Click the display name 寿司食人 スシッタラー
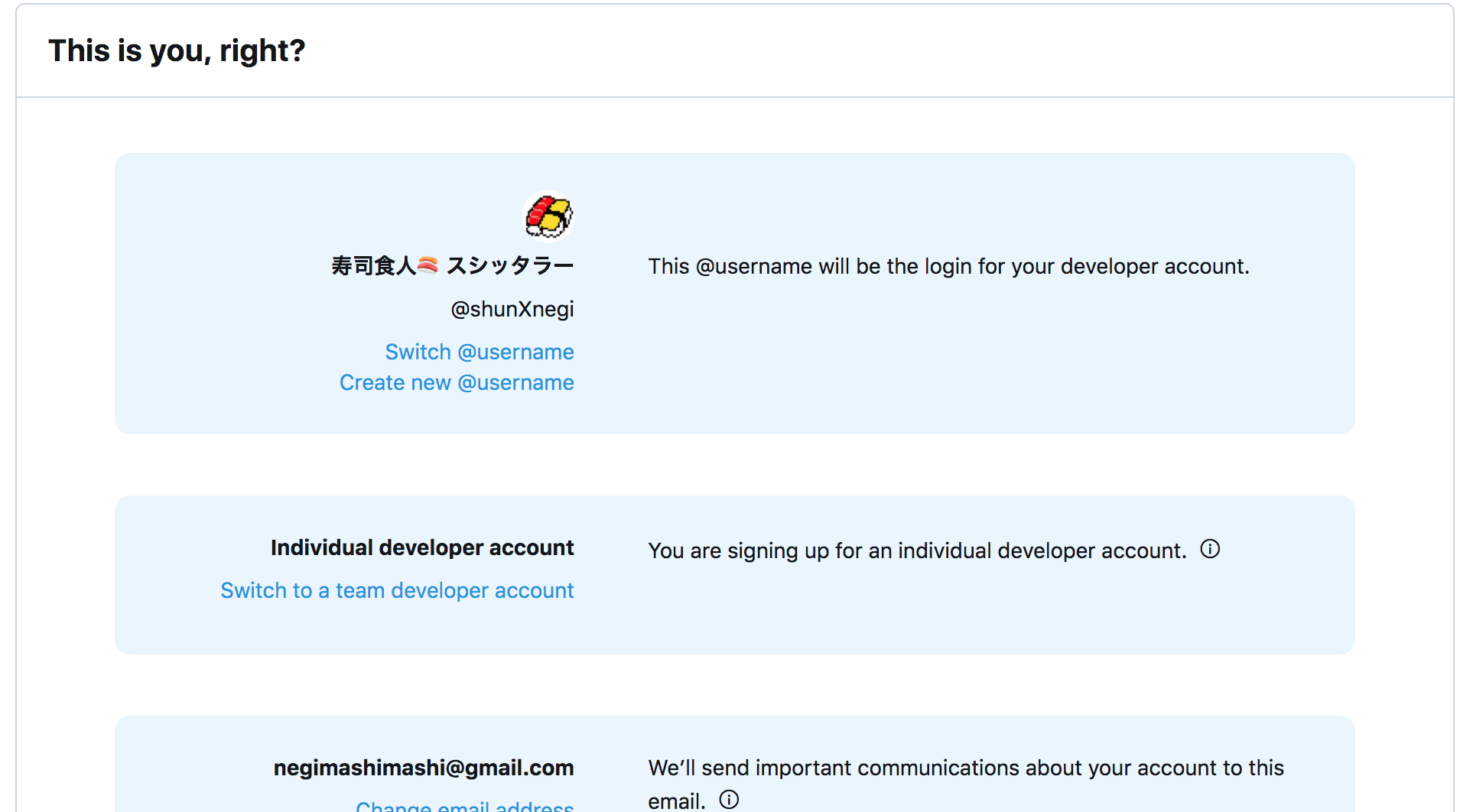1473x812 pixels. tap(452, 265)
